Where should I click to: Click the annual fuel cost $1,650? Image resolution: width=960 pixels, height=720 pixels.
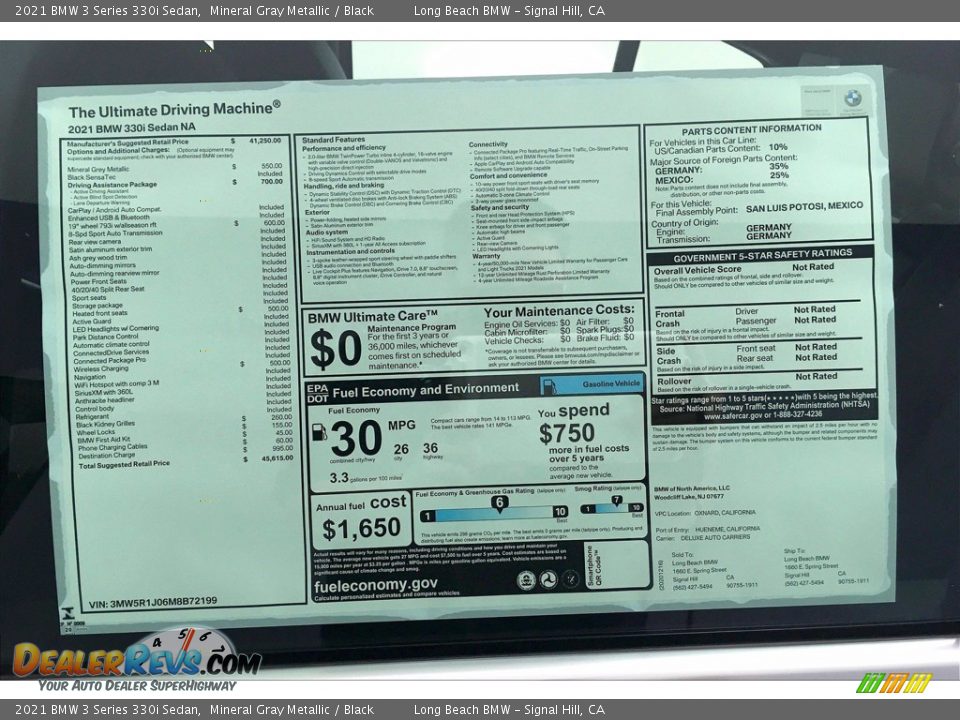click(361, 530)
